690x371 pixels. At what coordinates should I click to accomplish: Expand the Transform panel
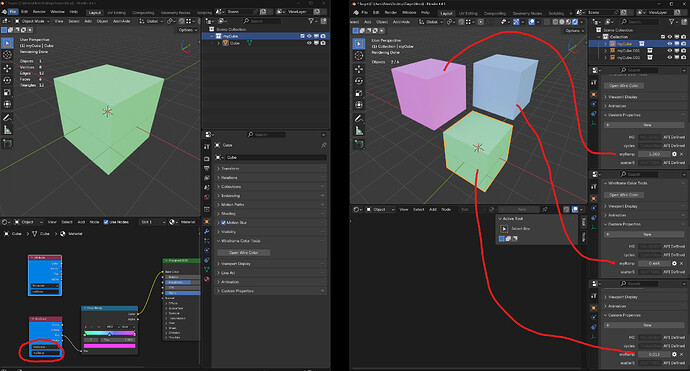271,169
